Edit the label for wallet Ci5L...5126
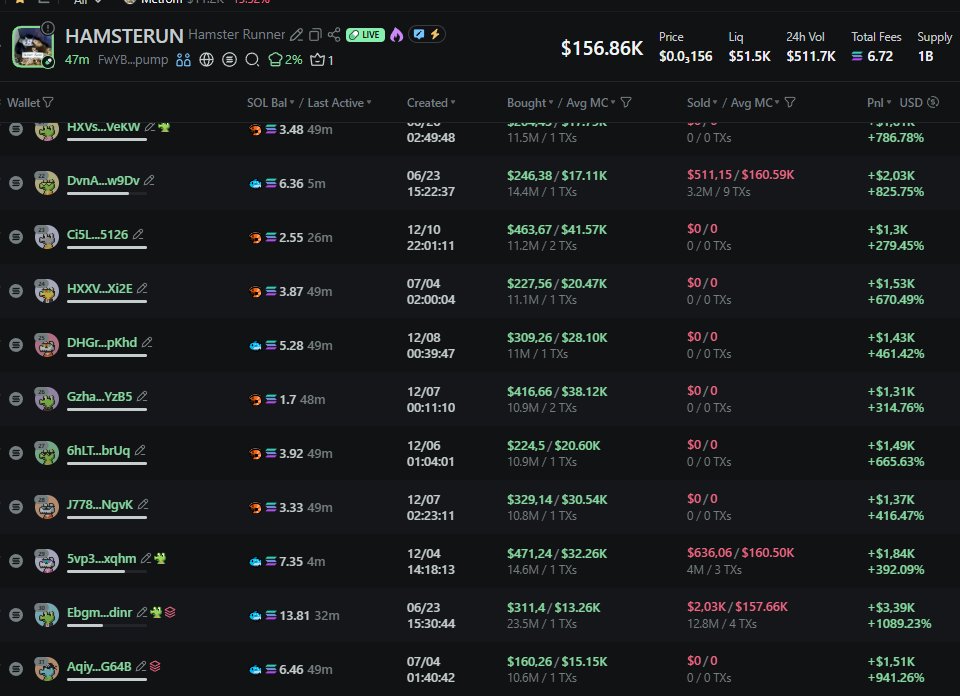Screen dimensions: 960x696 pyautogui.click(x=138, y=234)
